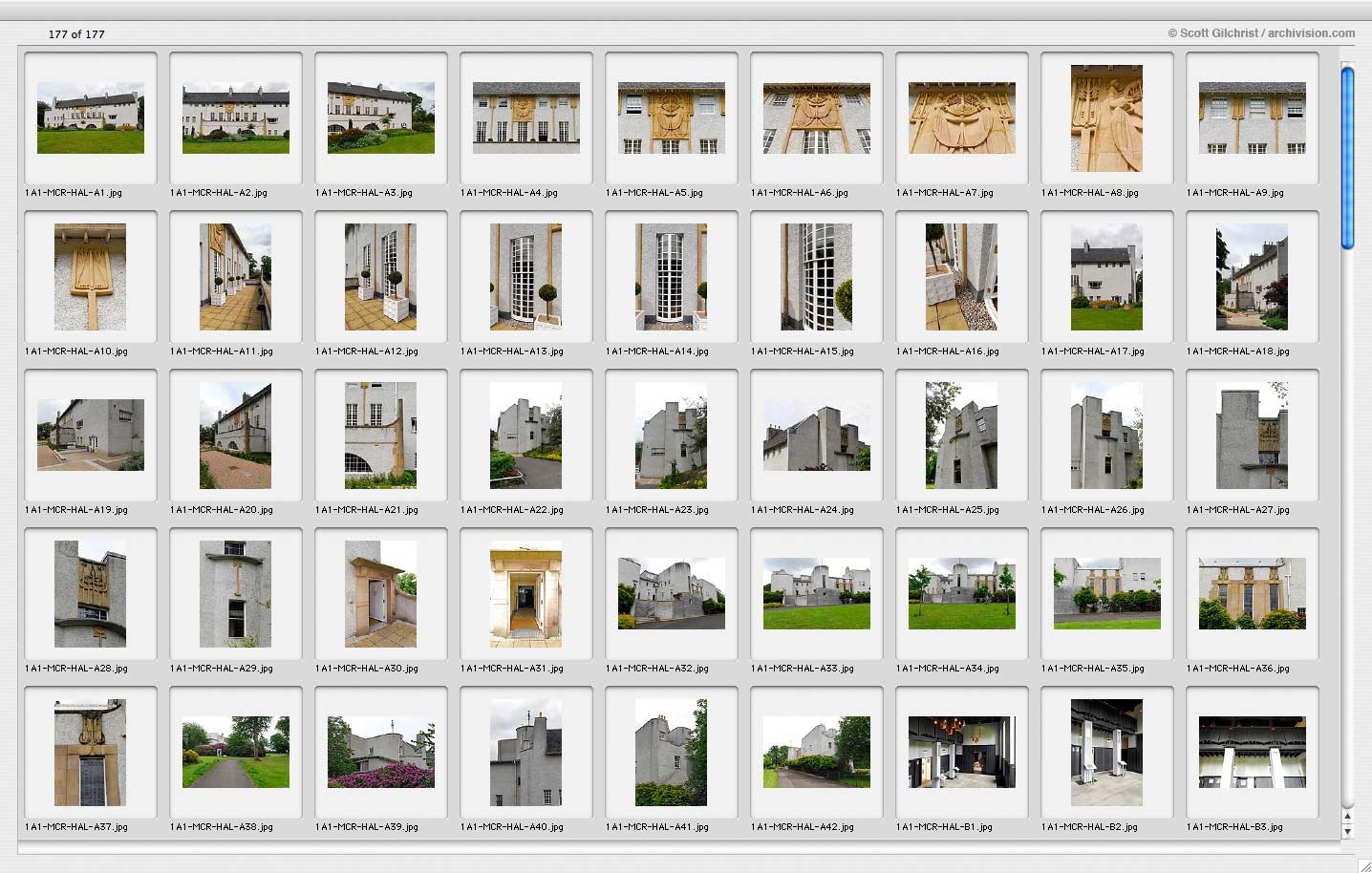Viewport: 1372px width, 873px height.
Task: Select thumbnail 1A1-MCR-HAL-A23.jpg
Action: pos(672,436)
